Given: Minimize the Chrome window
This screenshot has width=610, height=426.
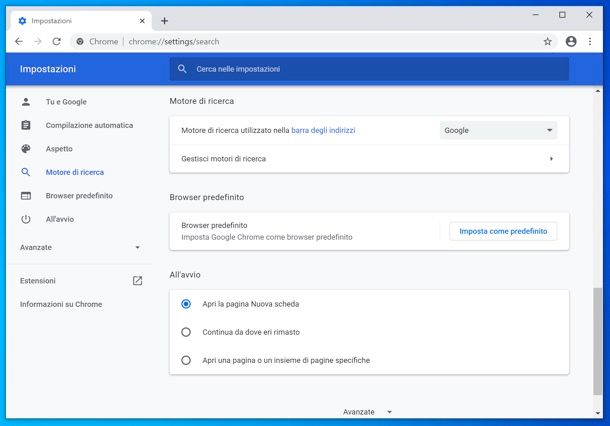Looking at the screenshot, I should (536, 15).
